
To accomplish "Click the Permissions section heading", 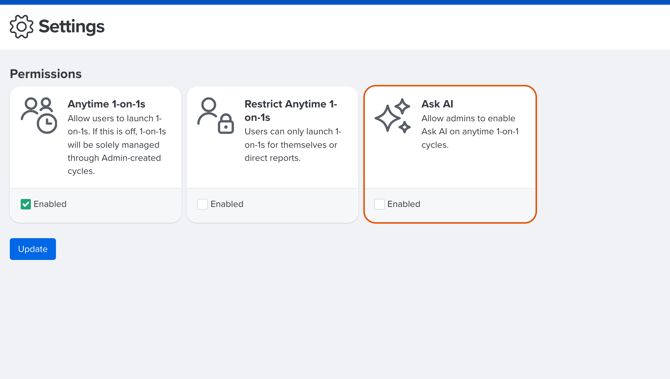I will [x=46, y=74].
